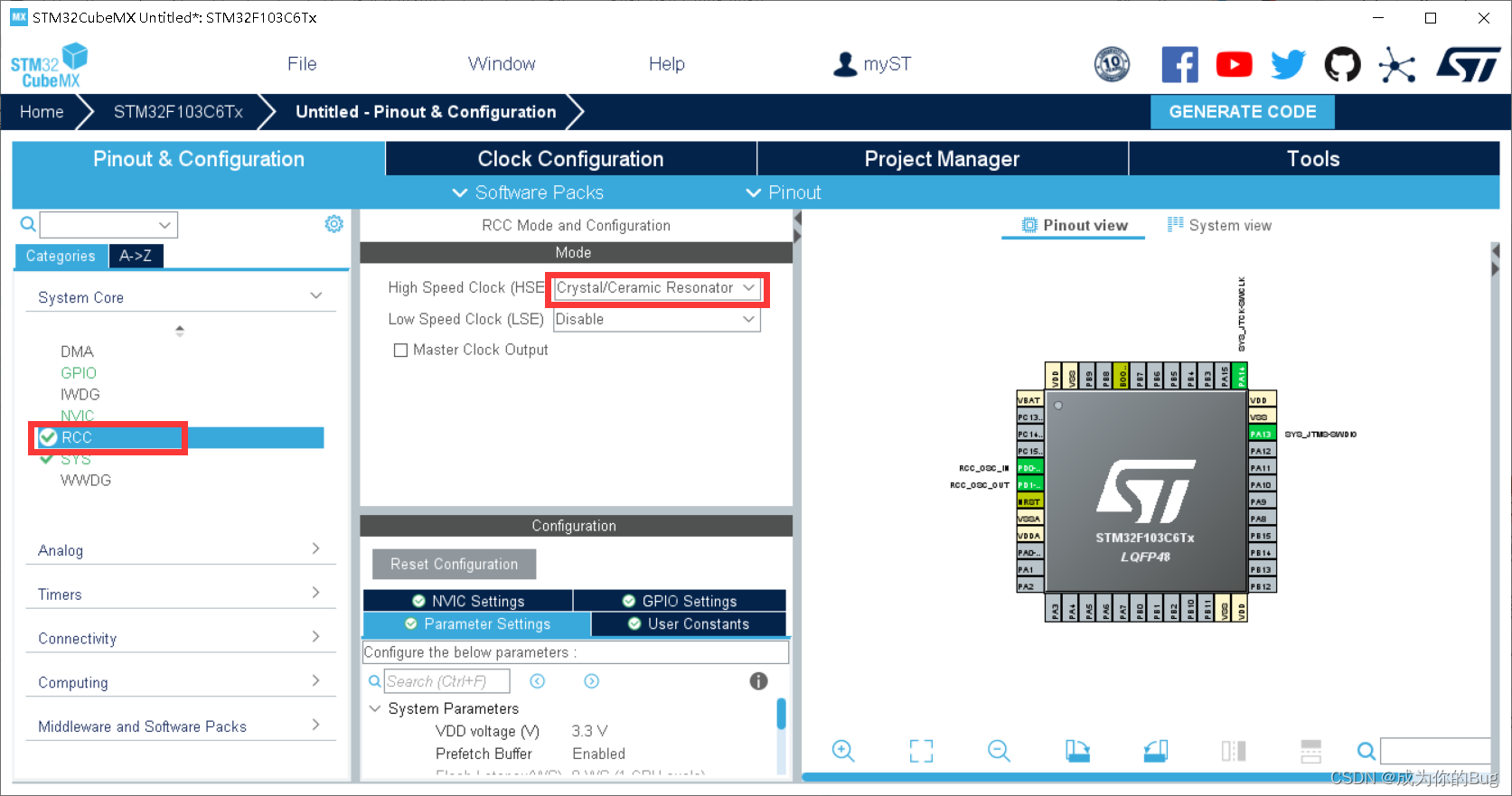Toggle horizontal split view icon
This screenshot has height=796, width=1512.
[1310, 751]
